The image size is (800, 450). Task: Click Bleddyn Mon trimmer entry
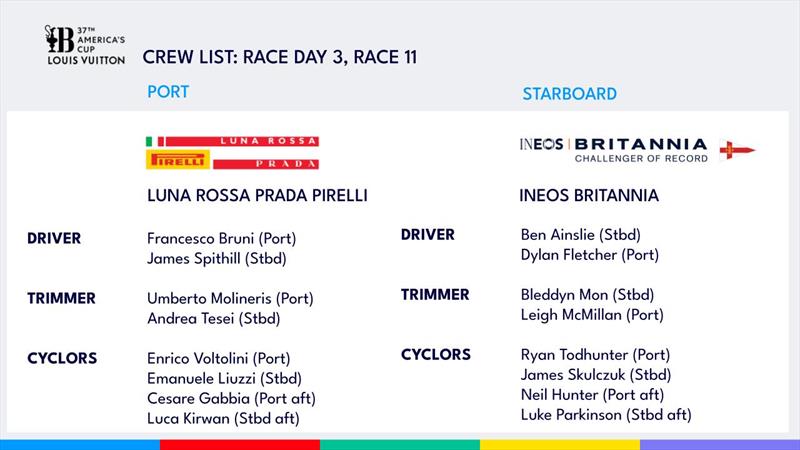pos(587,295)
